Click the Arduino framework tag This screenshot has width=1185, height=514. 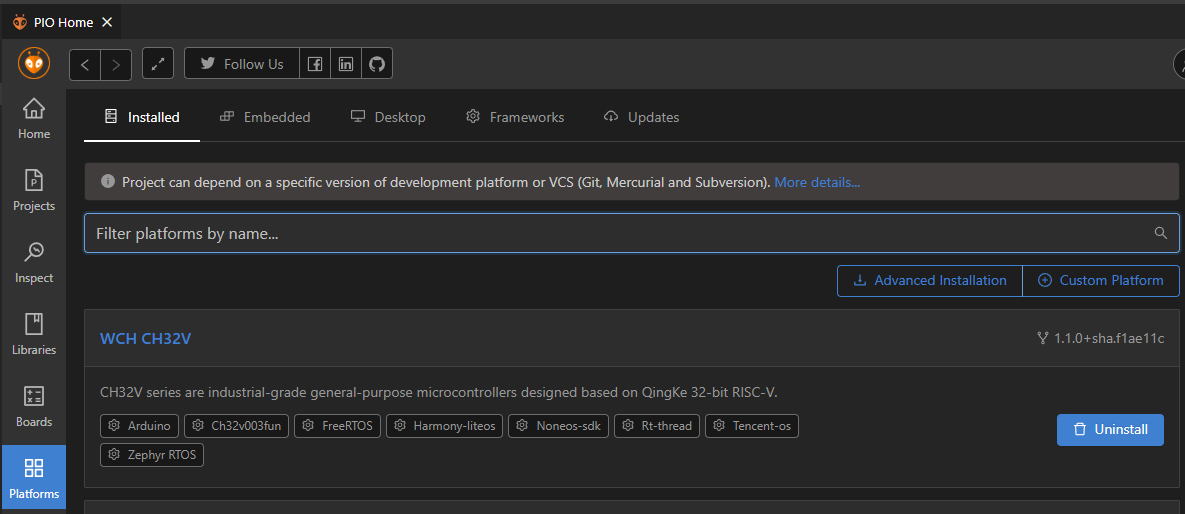(x=140, y=426)
